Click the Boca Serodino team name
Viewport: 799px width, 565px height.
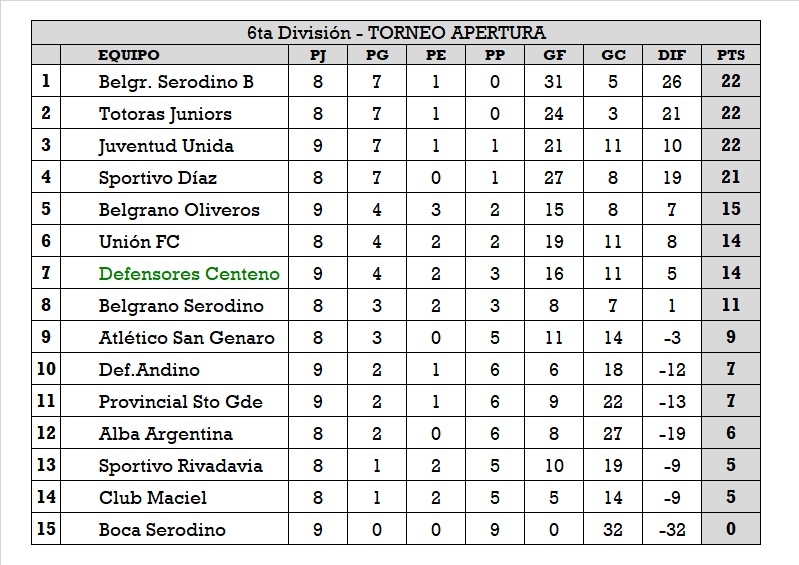[x=162, y=530]
